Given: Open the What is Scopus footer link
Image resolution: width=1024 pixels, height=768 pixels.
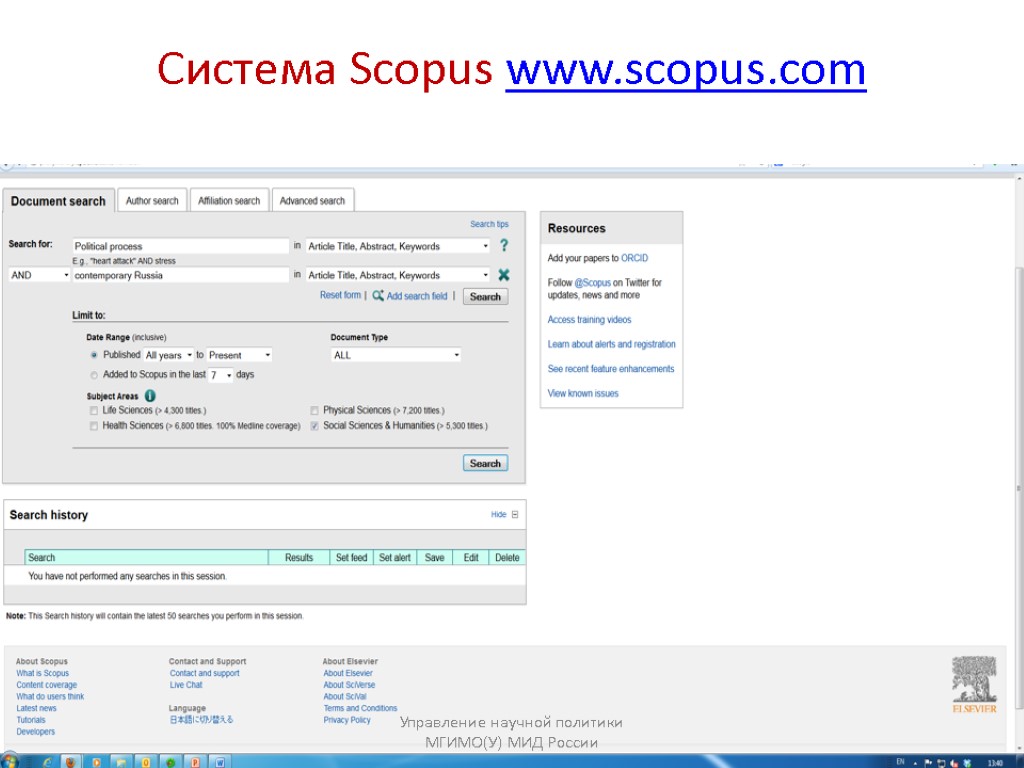Looking at the screenshot, I should (x=42, y=673).
